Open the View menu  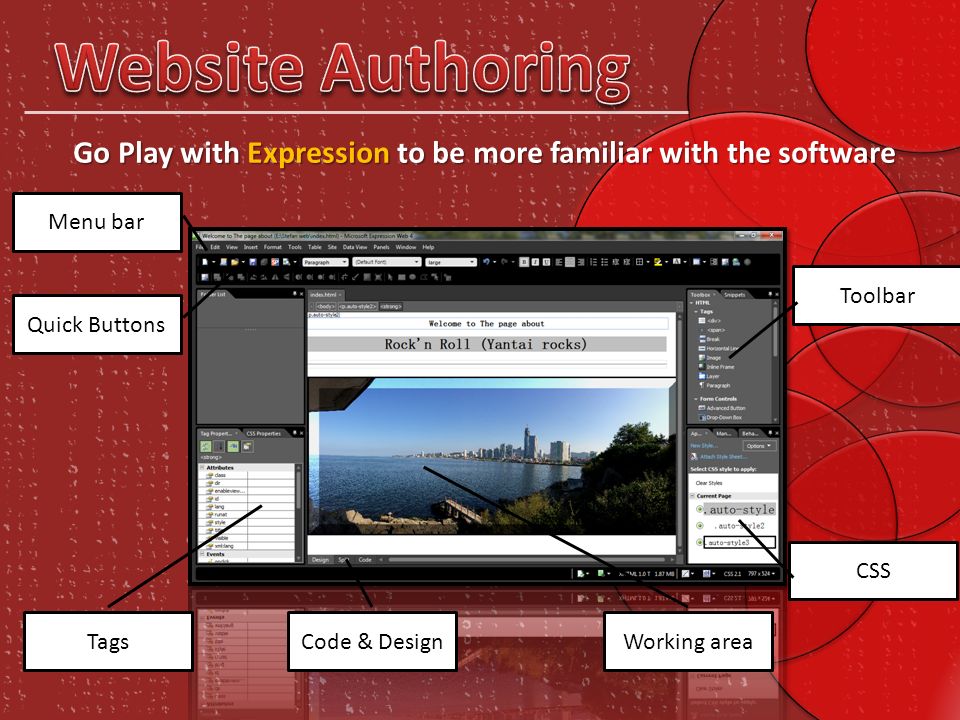click(231, 247)
